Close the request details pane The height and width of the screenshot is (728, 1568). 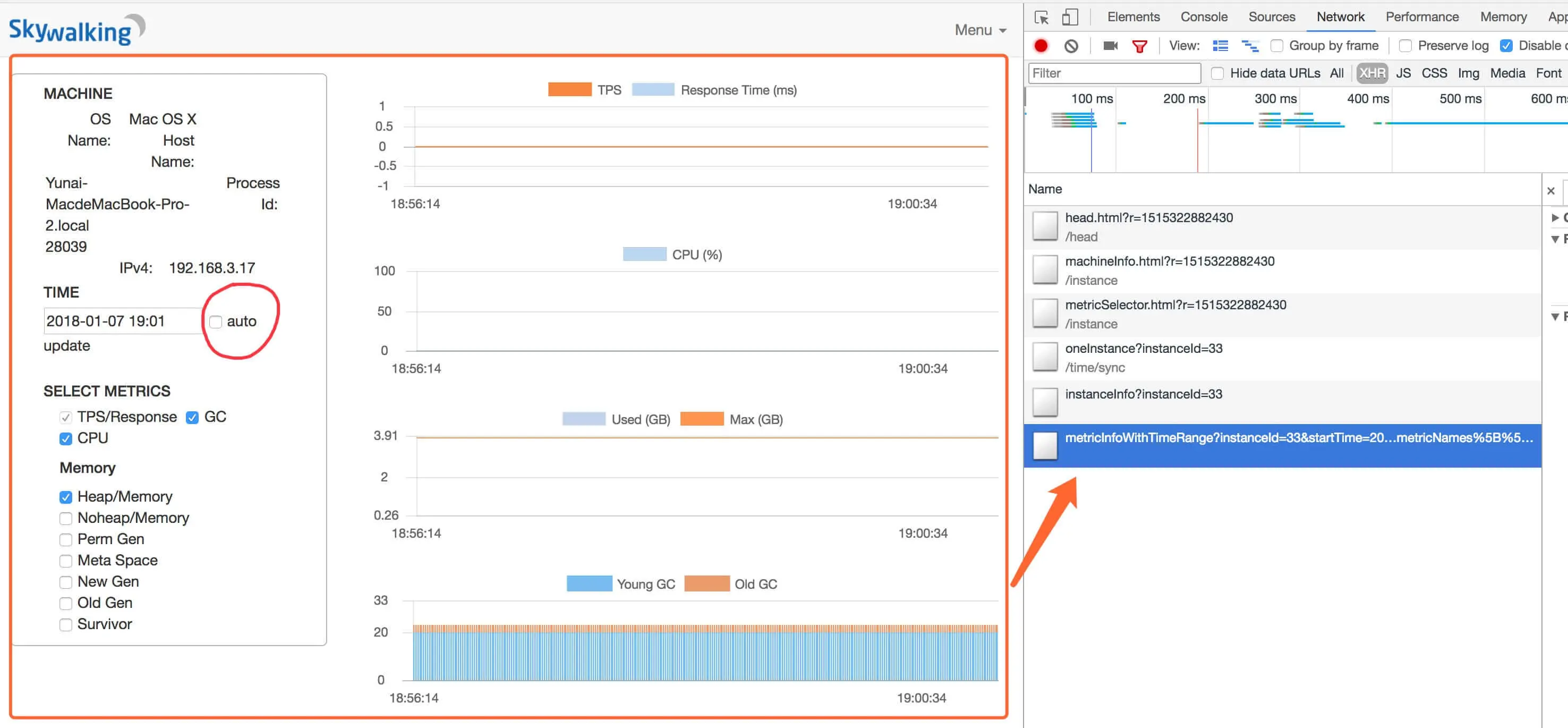pyautogui.click(x=1551, y=191)
